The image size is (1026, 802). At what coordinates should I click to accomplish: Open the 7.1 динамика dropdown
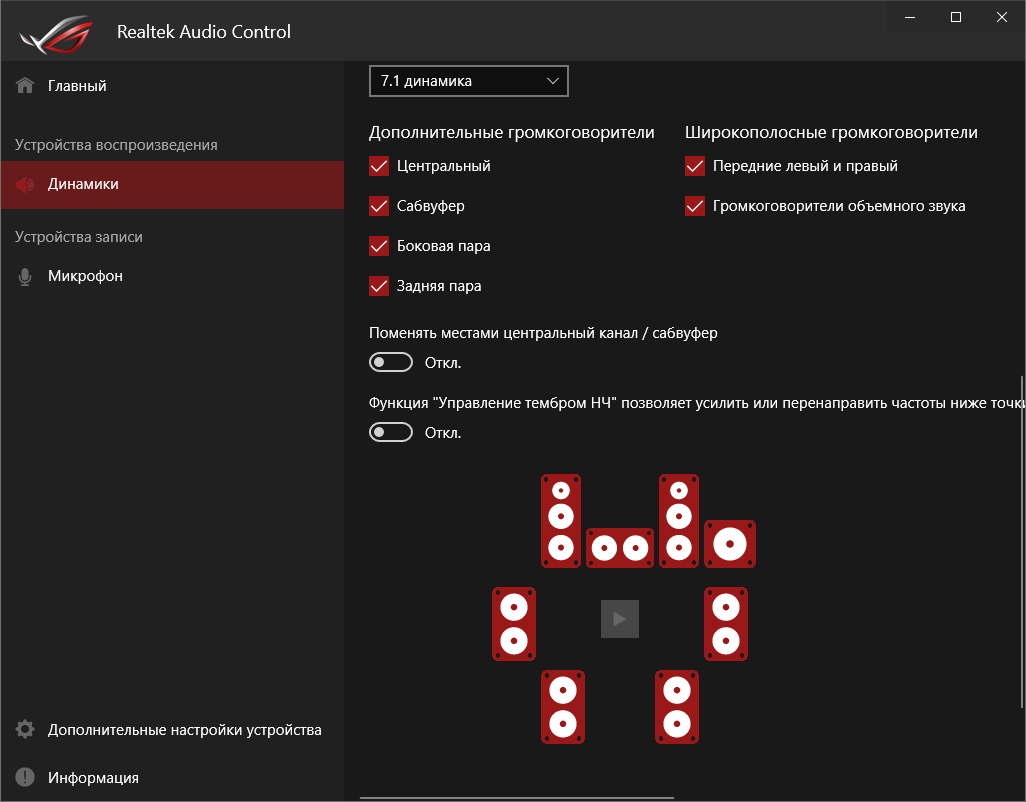pyautogui.click(x=468, y=81)
